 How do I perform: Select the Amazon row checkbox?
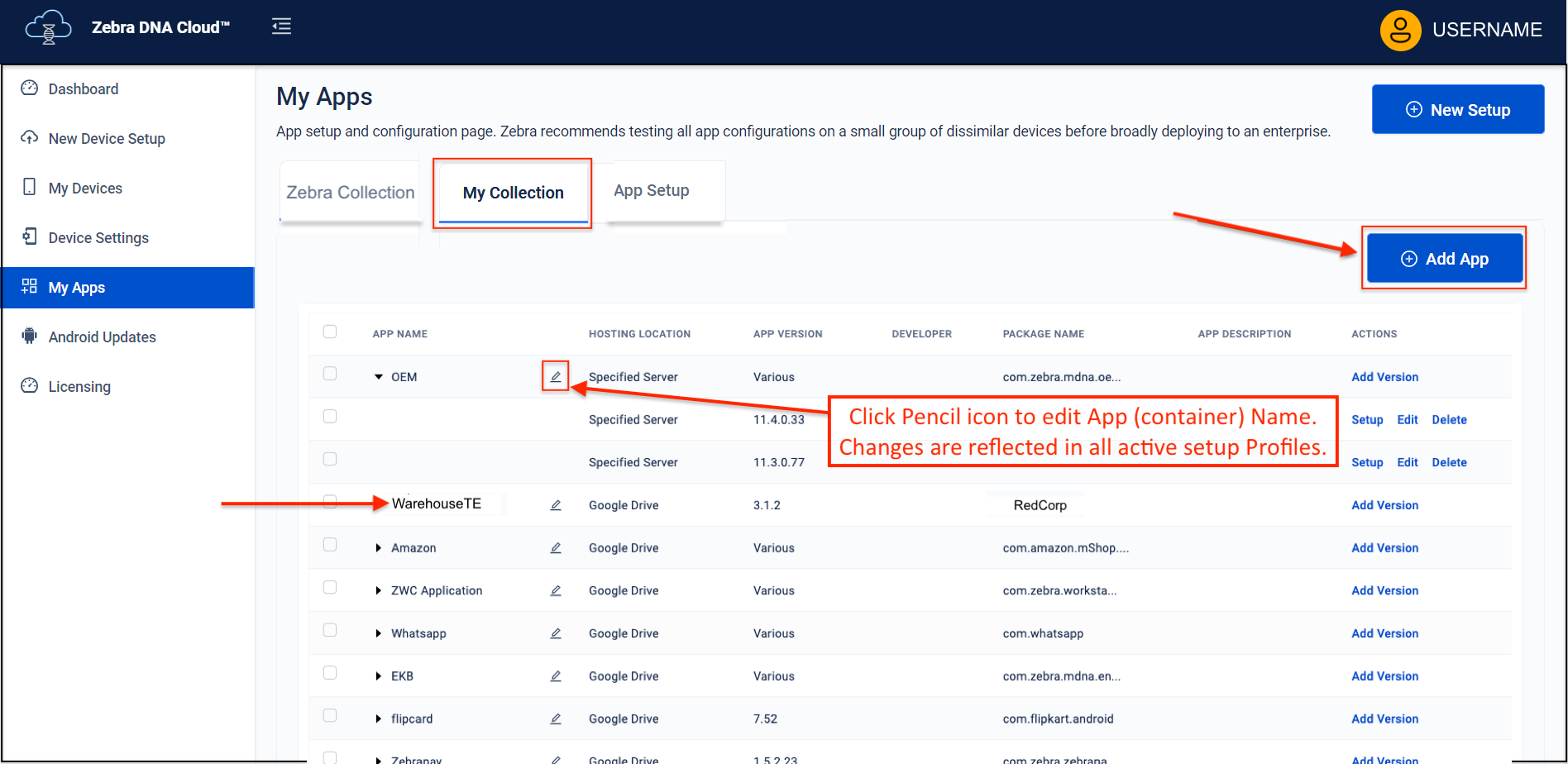point(330,545)
